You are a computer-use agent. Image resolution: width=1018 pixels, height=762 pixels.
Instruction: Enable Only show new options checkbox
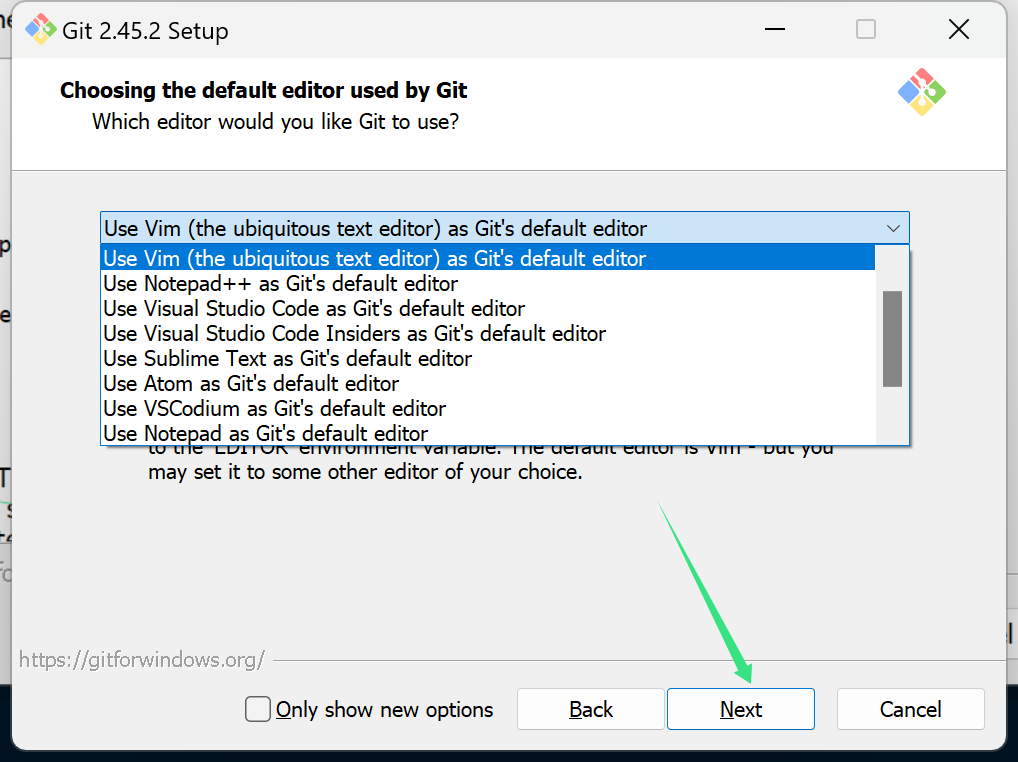258,709
